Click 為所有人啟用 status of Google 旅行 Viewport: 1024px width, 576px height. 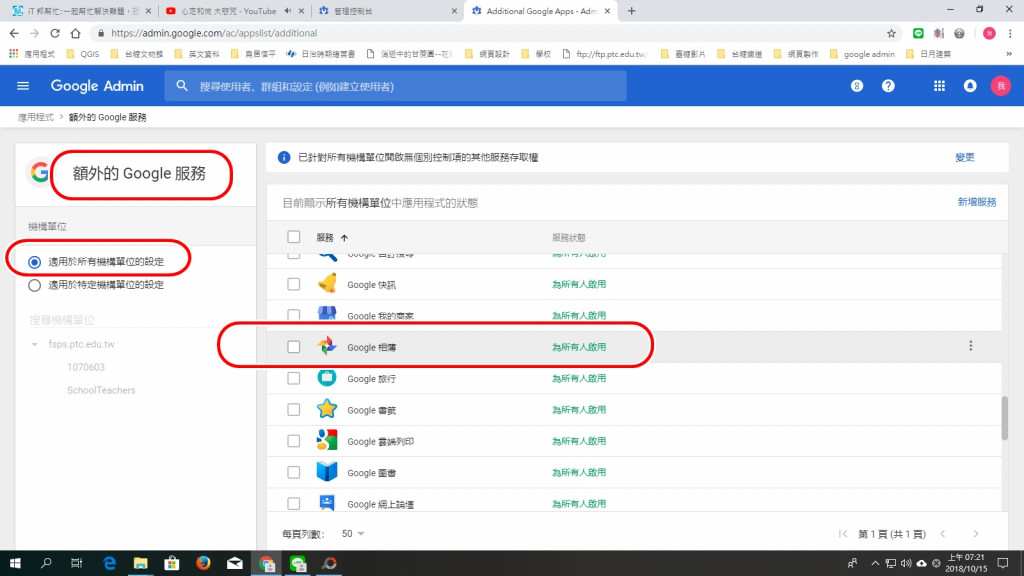click(x=579, y=378)
